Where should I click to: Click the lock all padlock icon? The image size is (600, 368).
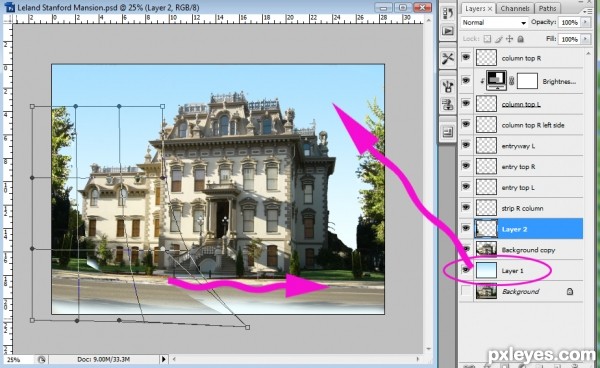tap(520, 39)
